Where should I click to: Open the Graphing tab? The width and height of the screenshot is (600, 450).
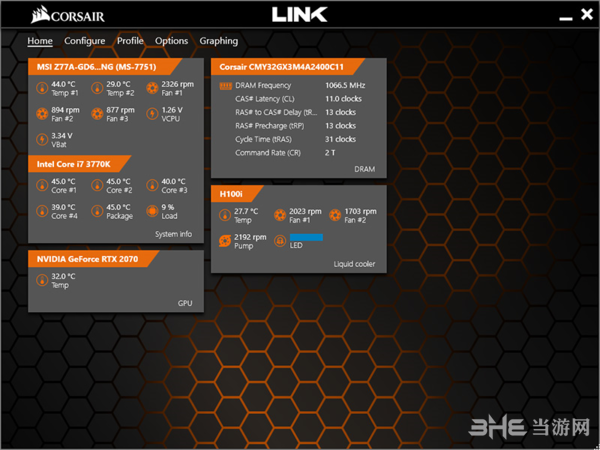pyautogui.click(x=218, y=41)
